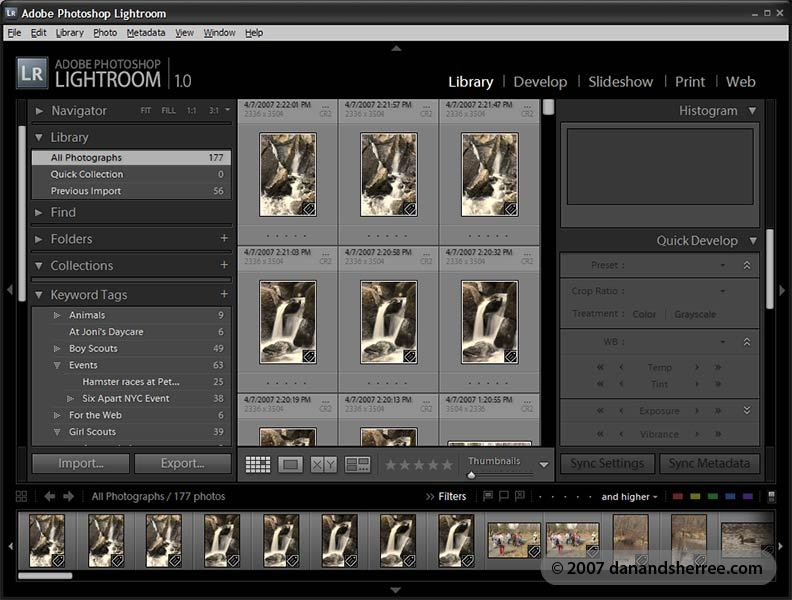Select the first filmstrip thumbnail

[x=47, y=540]
